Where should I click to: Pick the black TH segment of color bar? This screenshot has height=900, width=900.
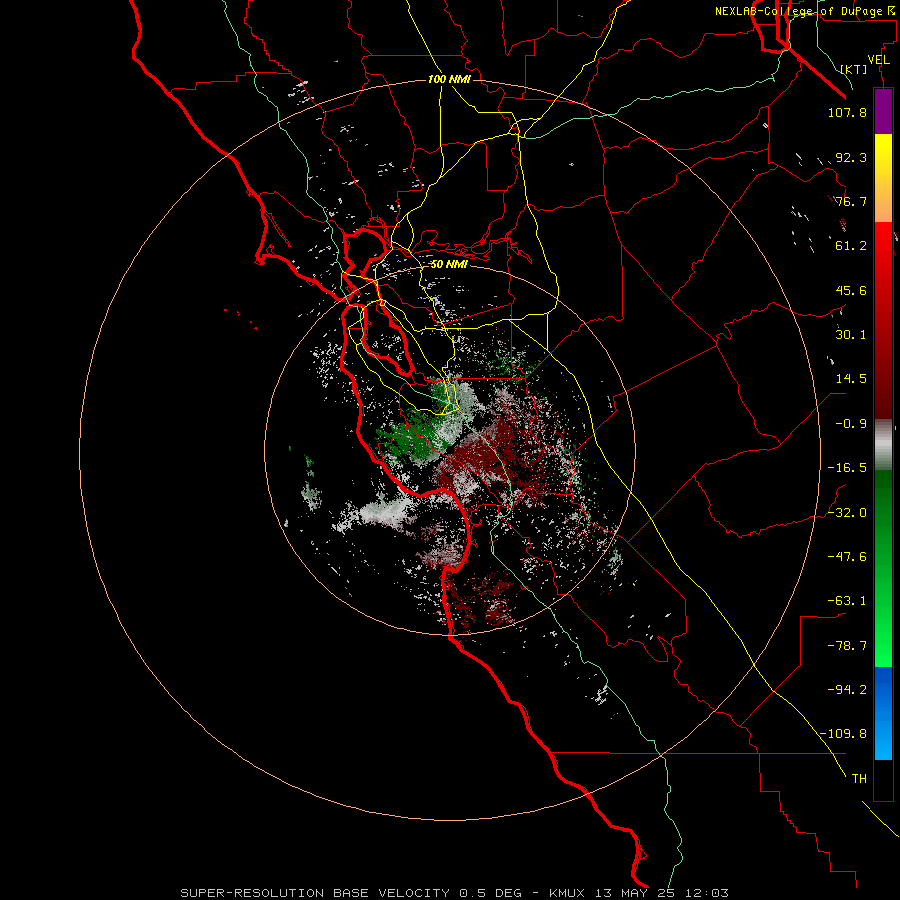pos(883,780)
